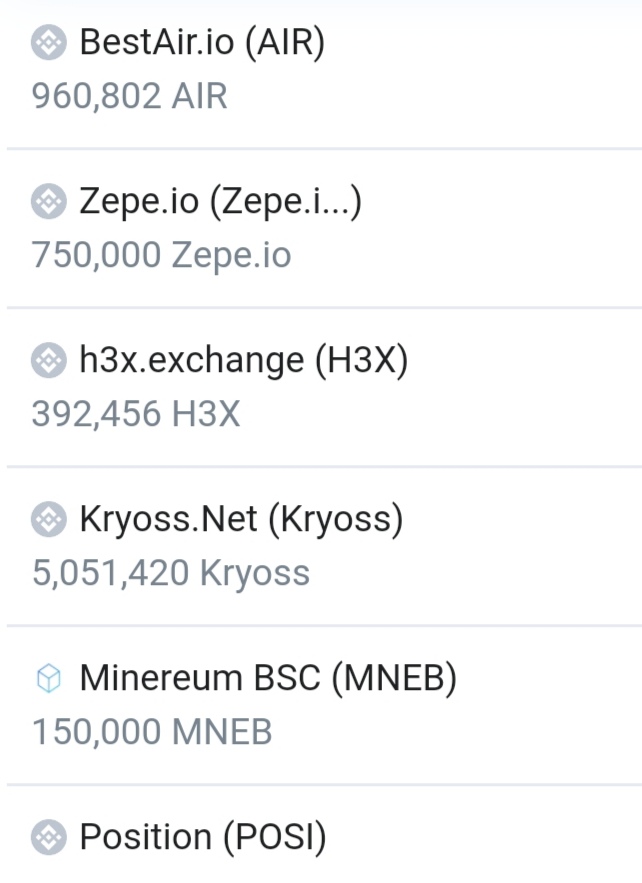Open the Kryoss.Net (Kryoss) token name
The height and width of the screenshot is (883, 642).
241,519
